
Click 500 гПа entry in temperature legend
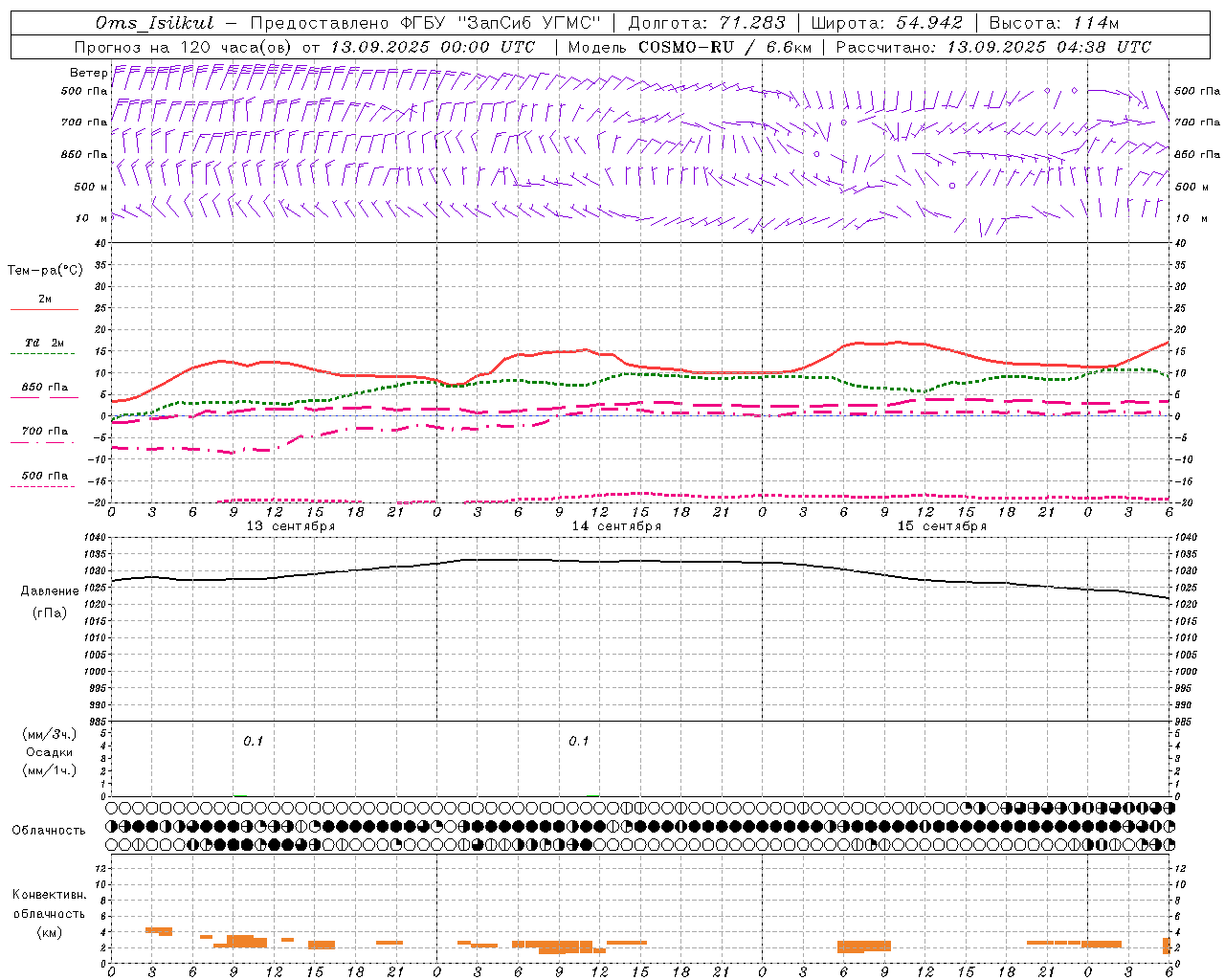45,475
